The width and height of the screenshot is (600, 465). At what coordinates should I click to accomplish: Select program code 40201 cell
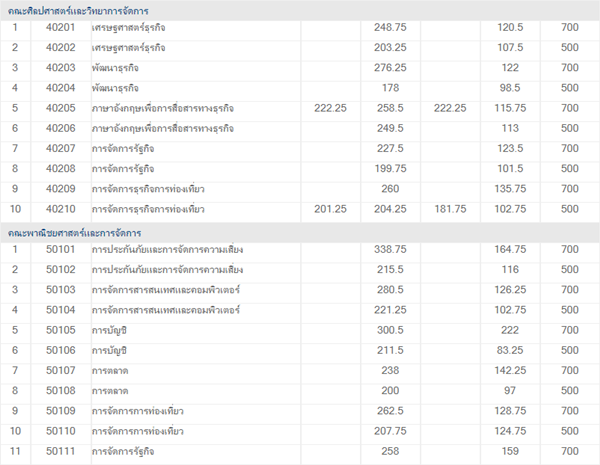pos(60,27)
